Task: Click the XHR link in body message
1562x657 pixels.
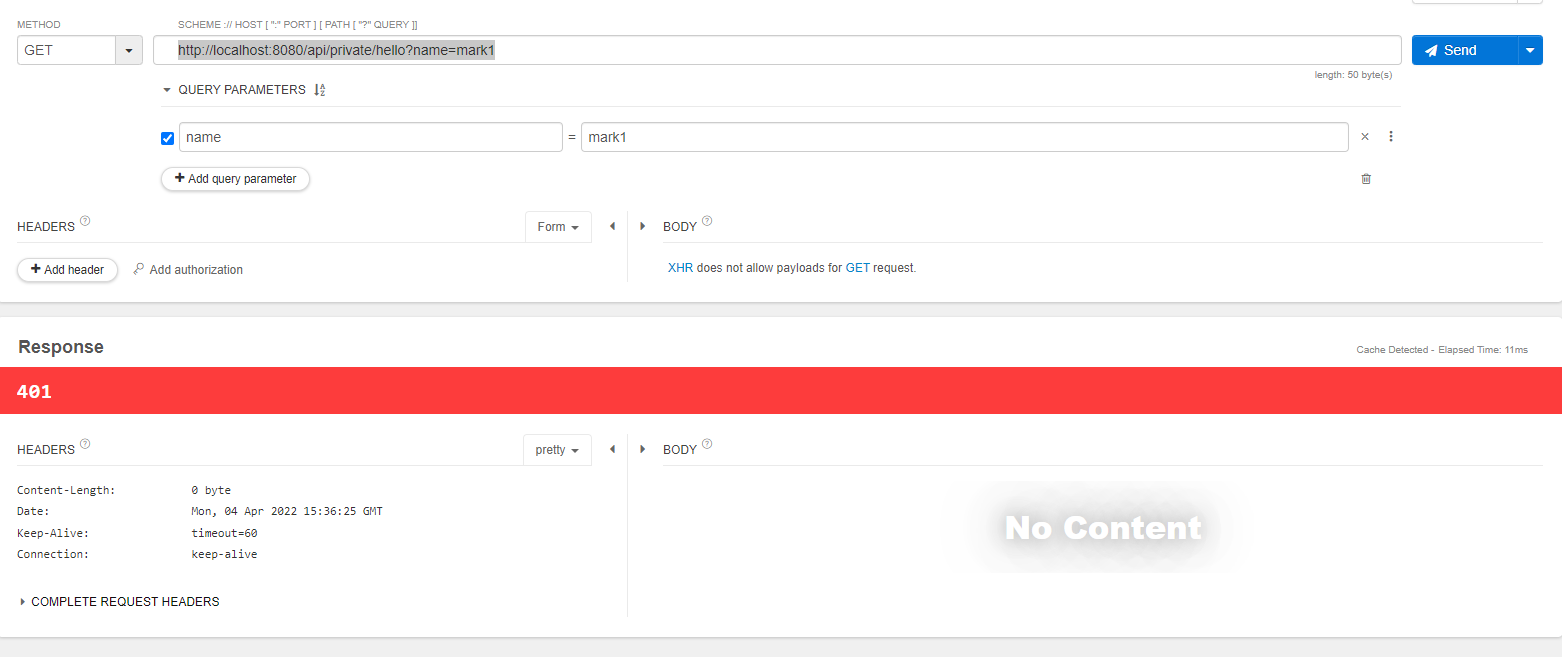Action: coord(680,268)
